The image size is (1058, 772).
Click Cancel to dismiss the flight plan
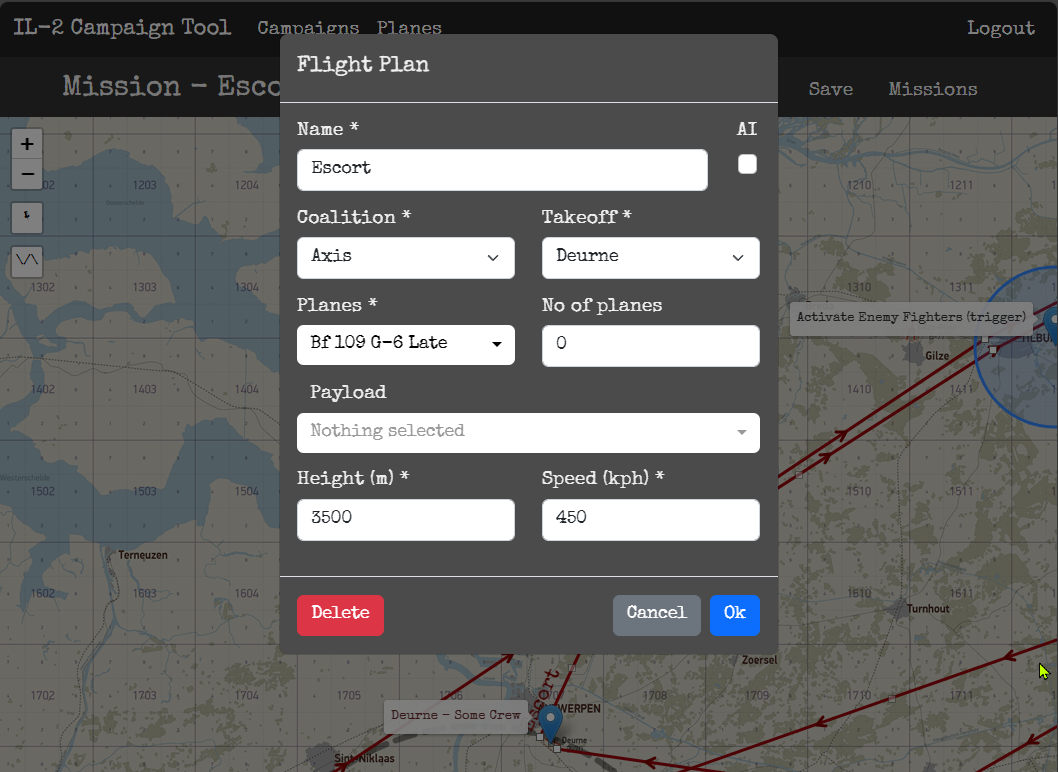pos(656,615)
